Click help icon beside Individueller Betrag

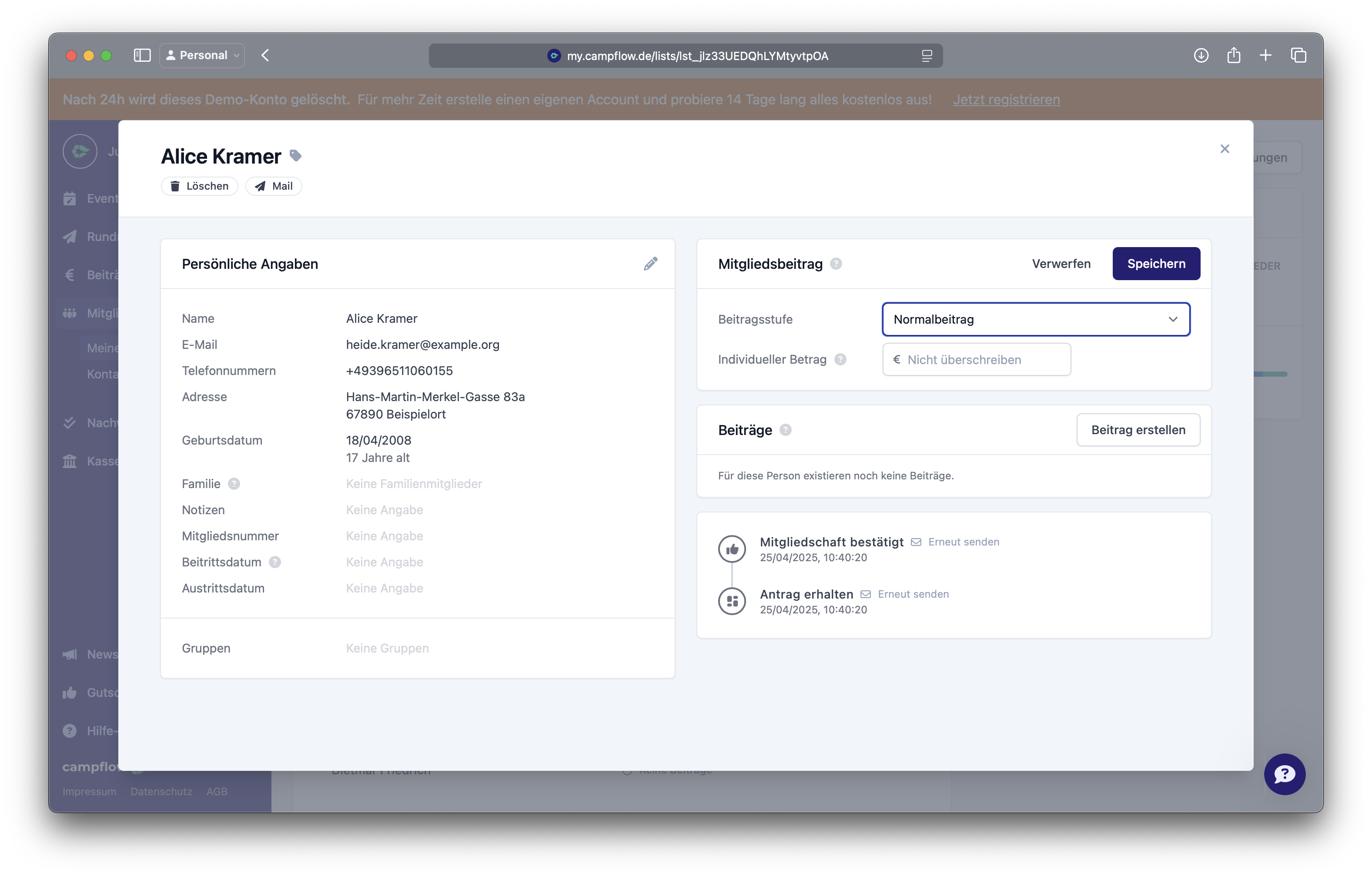click(x=840, y=360)
